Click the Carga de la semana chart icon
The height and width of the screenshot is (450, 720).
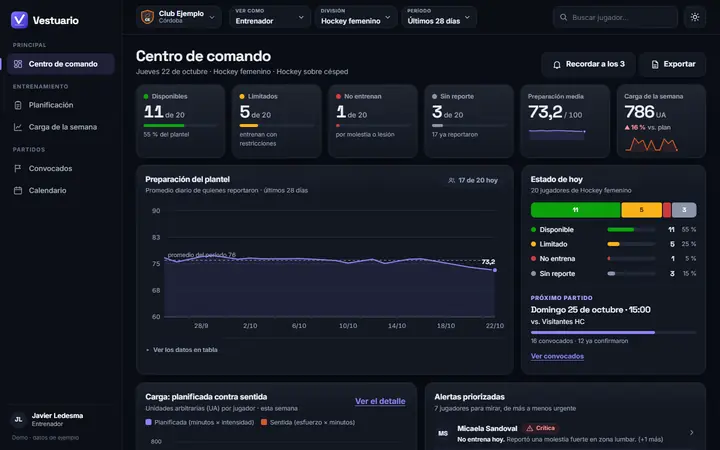click(18, 127)
